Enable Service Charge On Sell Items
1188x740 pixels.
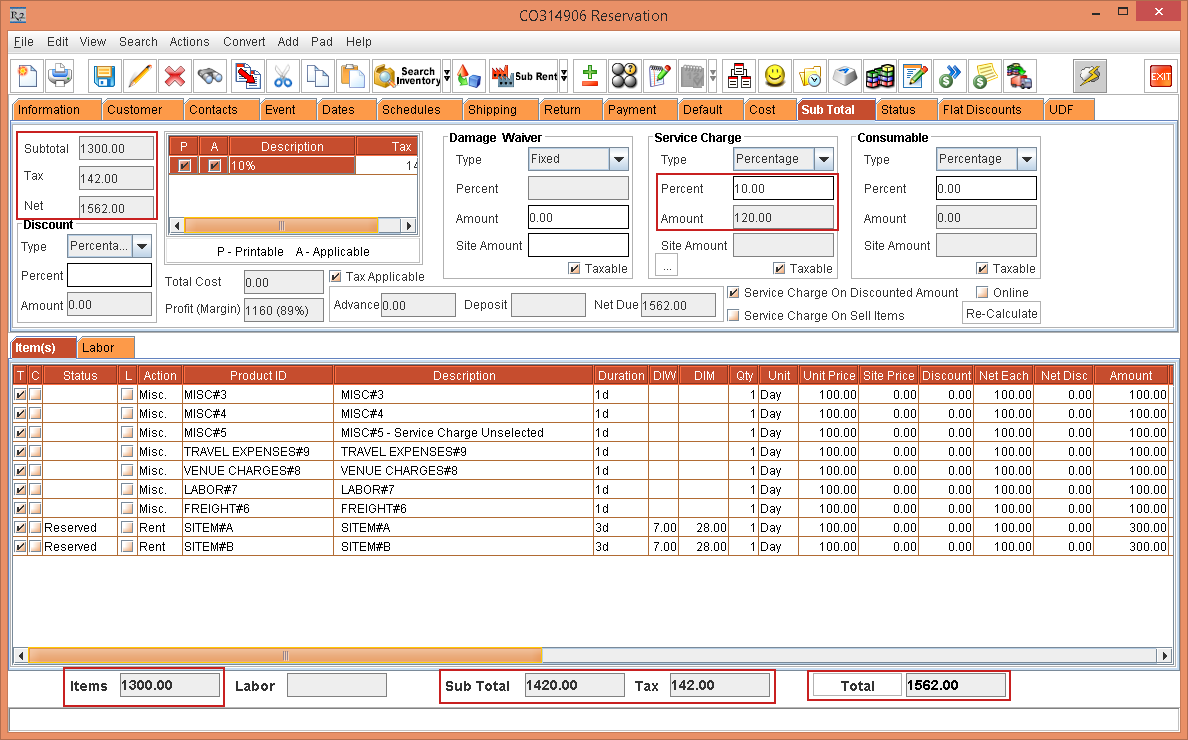tap(734, 316)
